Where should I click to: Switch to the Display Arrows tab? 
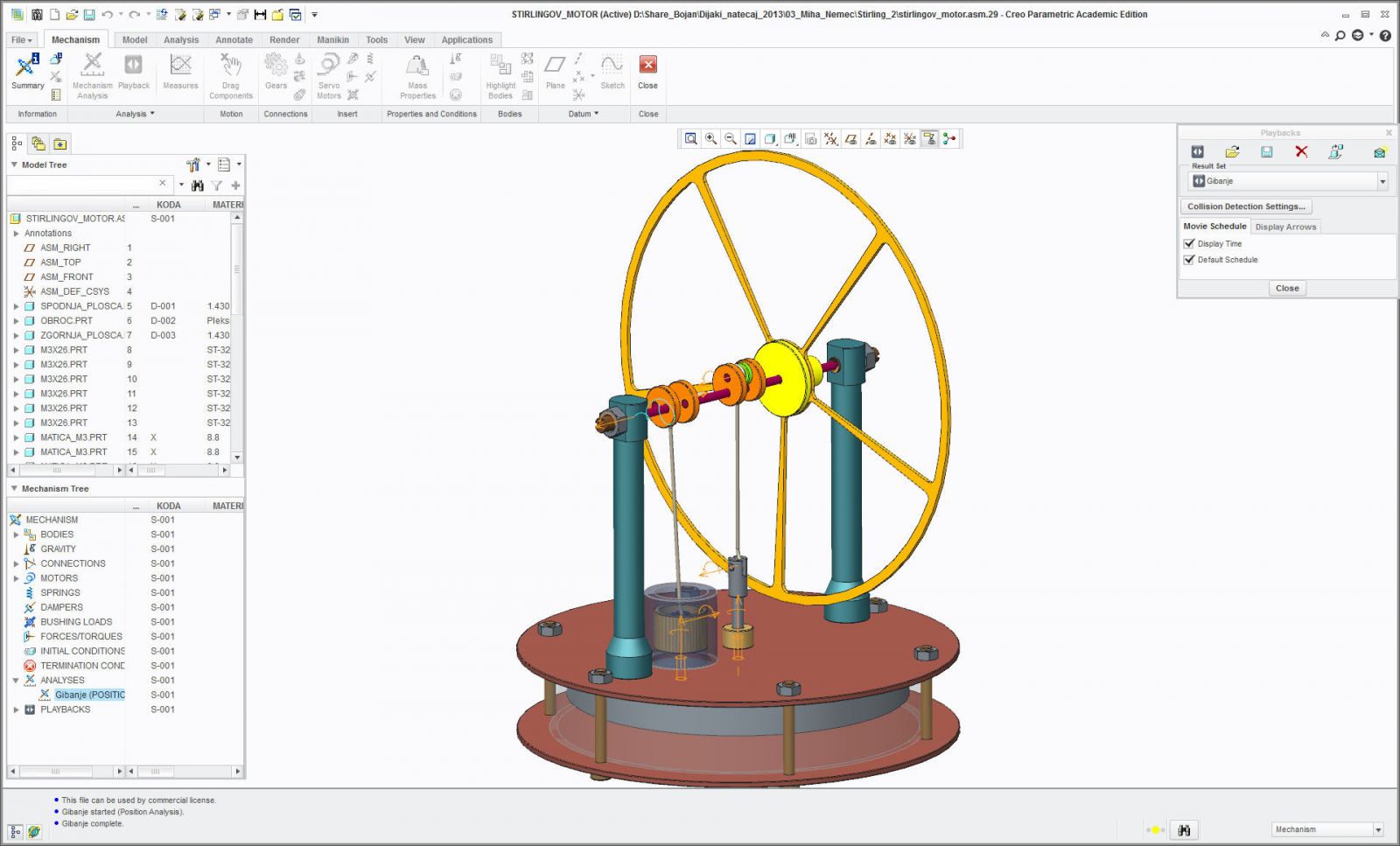[1284, 227]
